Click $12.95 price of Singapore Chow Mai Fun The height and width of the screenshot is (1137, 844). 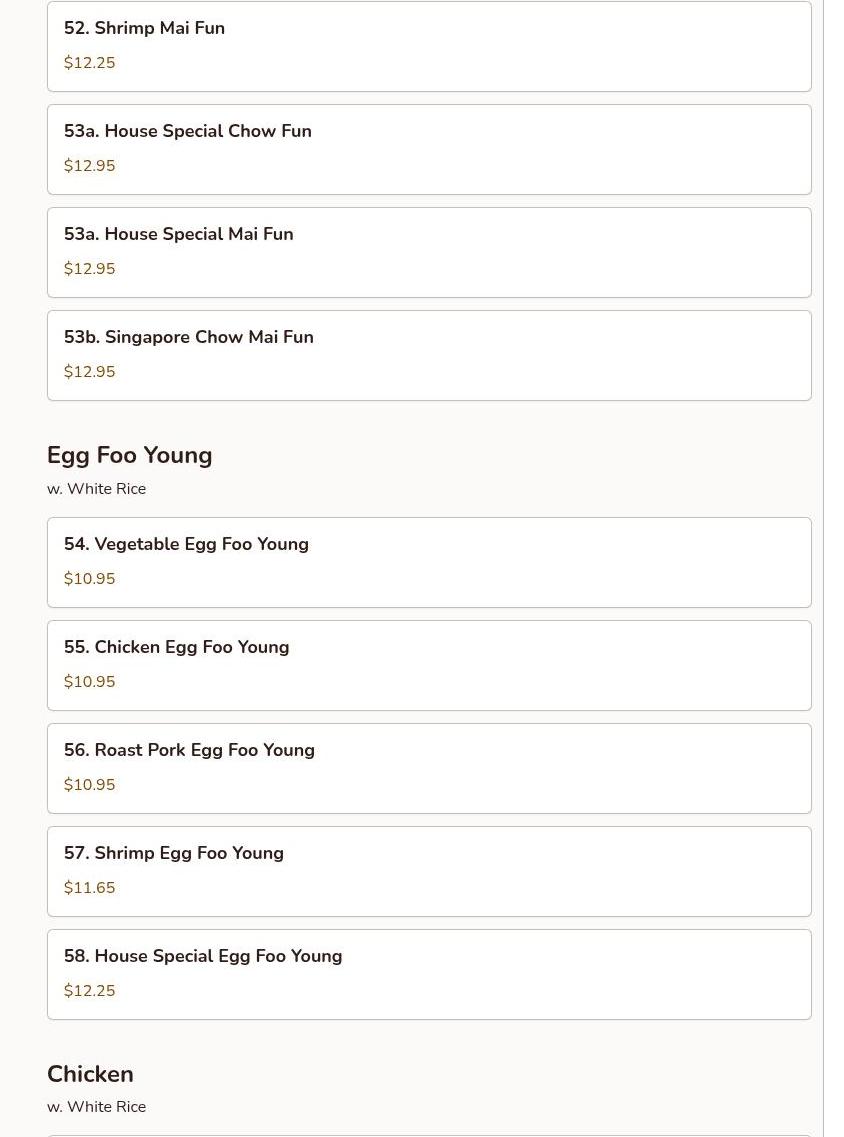point(89,372)
